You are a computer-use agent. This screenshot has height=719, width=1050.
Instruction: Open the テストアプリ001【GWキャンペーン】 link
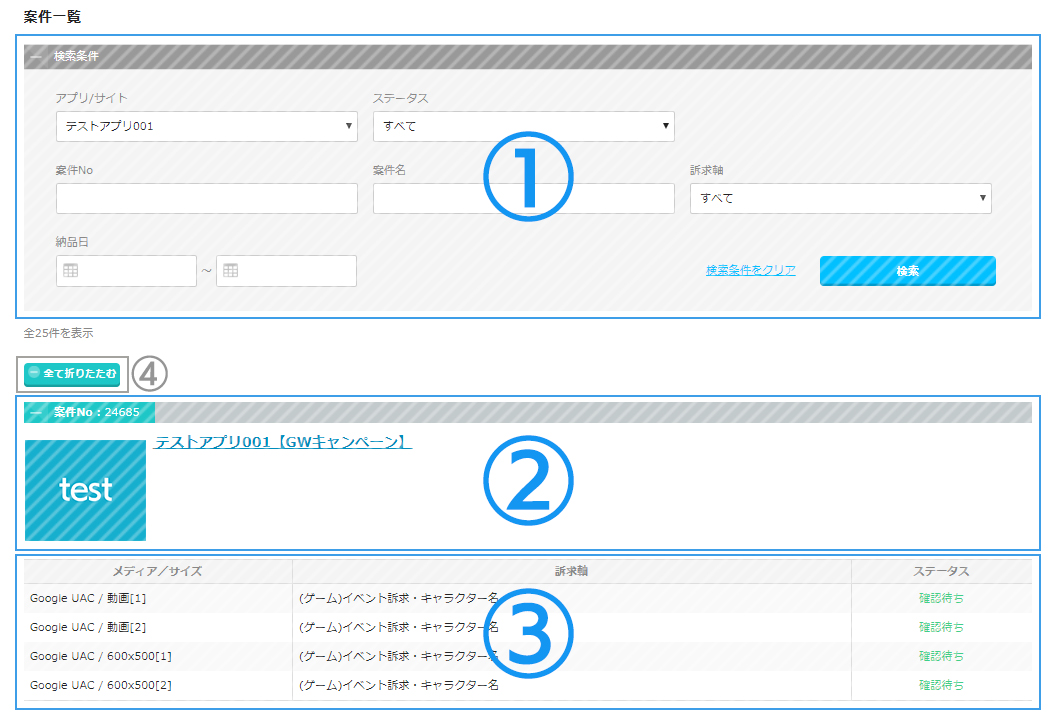283,442
